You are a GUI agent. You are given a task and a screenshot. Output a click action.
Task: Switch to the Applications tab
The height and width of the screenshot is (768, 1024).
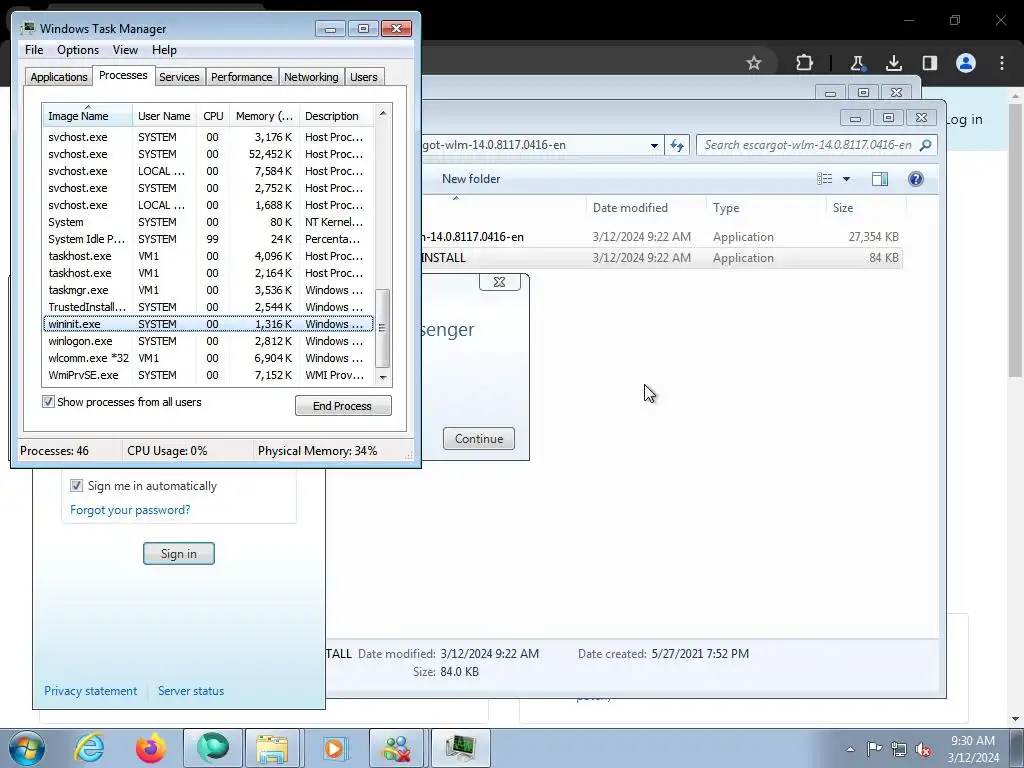point(59,77)
